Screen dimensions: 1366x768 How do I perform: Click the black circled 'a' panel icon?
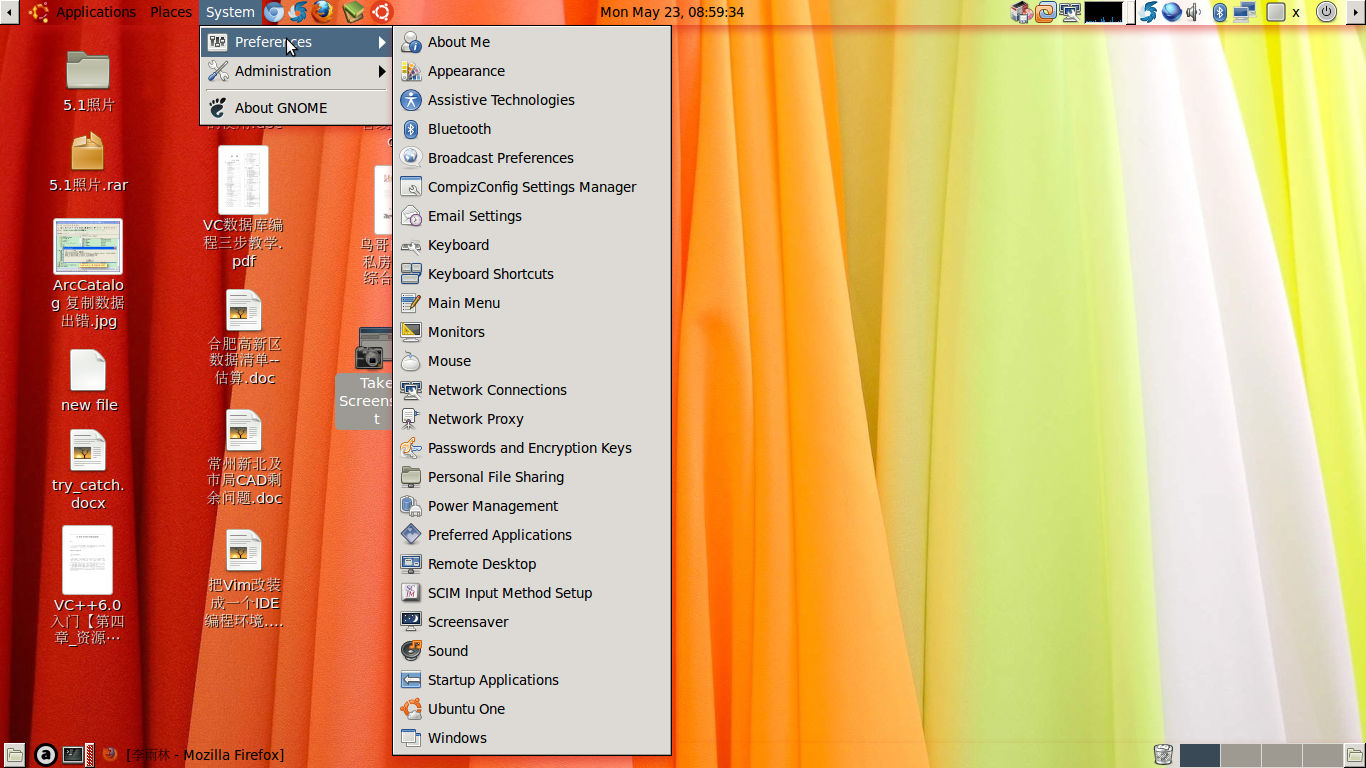click(x=45, y=755)
